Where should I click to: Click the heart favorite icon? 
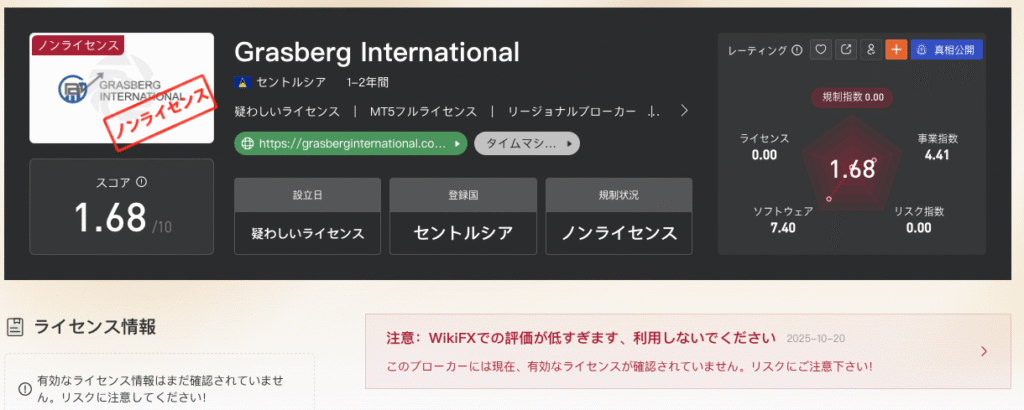coord(821,49)
